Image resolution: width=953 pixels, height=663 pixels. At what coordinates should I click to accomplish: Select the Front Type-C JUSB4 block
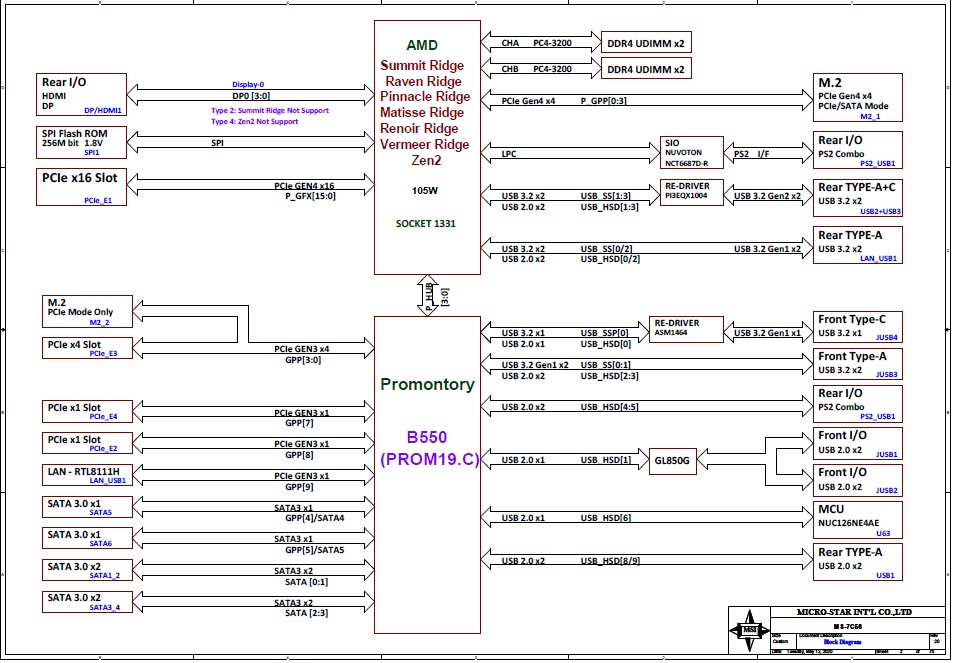click(858, 327)
